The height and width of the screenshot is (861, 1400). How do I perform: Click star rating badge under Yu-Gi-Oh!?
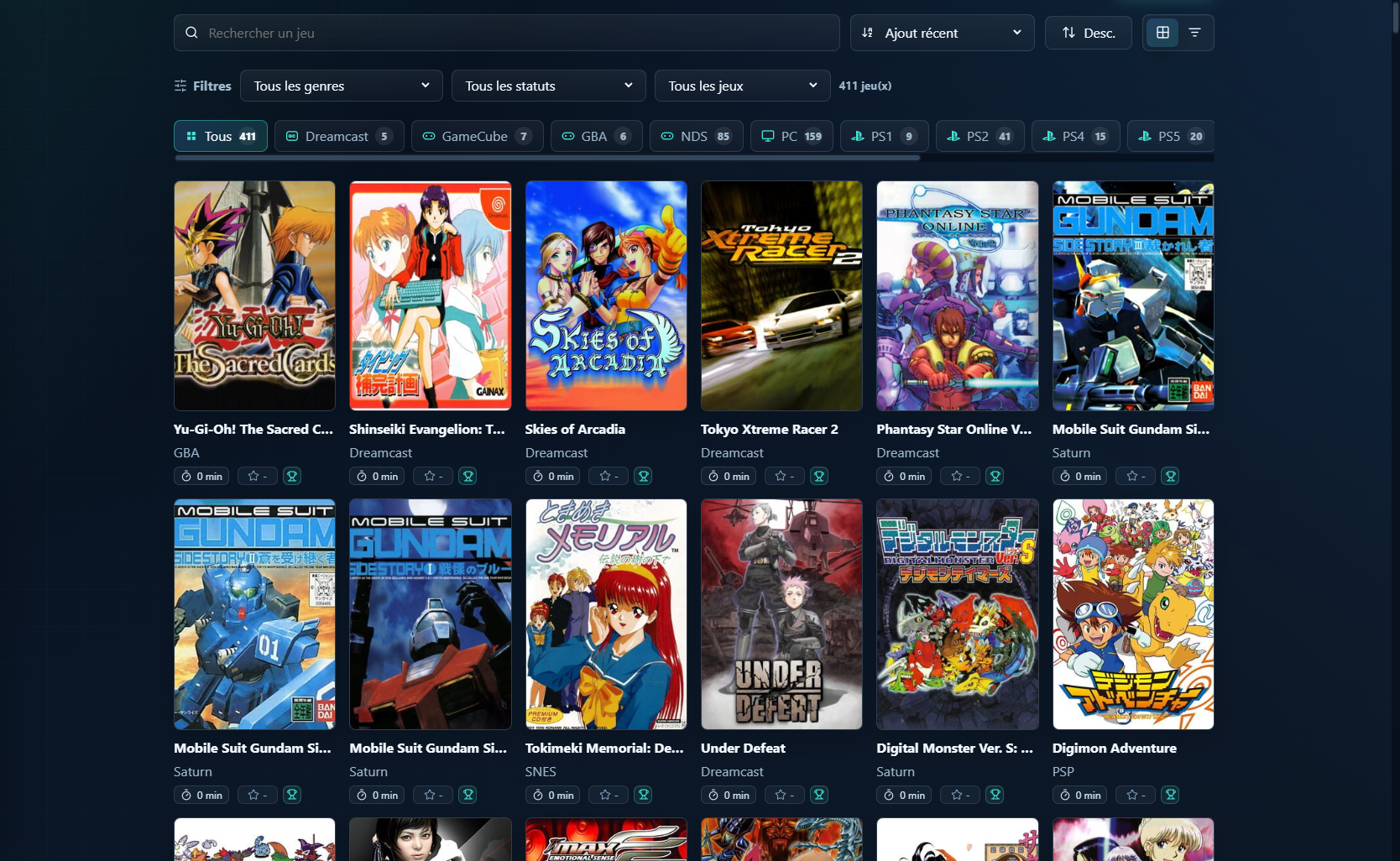tap(257, 476)
